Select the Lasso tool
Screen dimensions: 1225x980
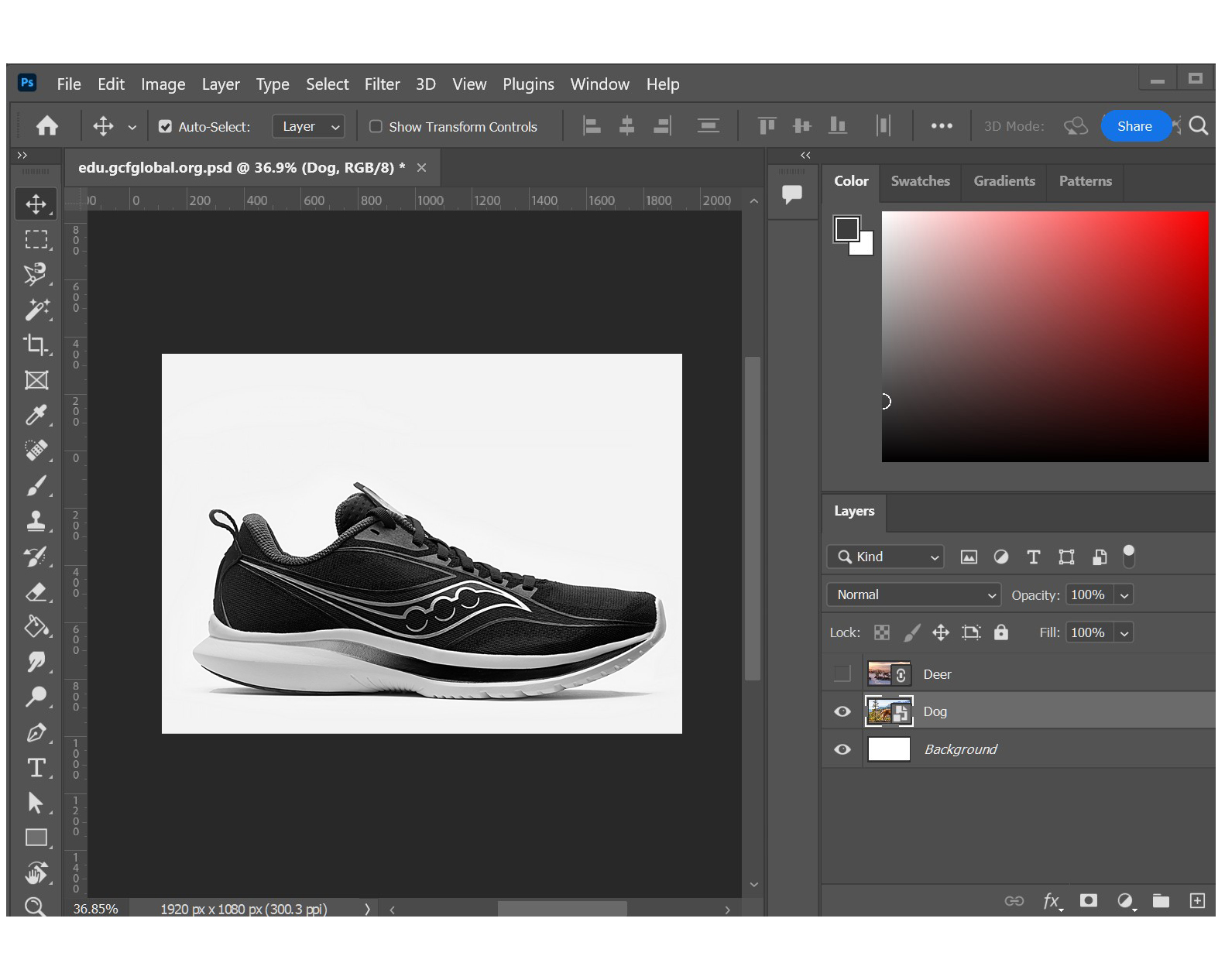(36, 274)
